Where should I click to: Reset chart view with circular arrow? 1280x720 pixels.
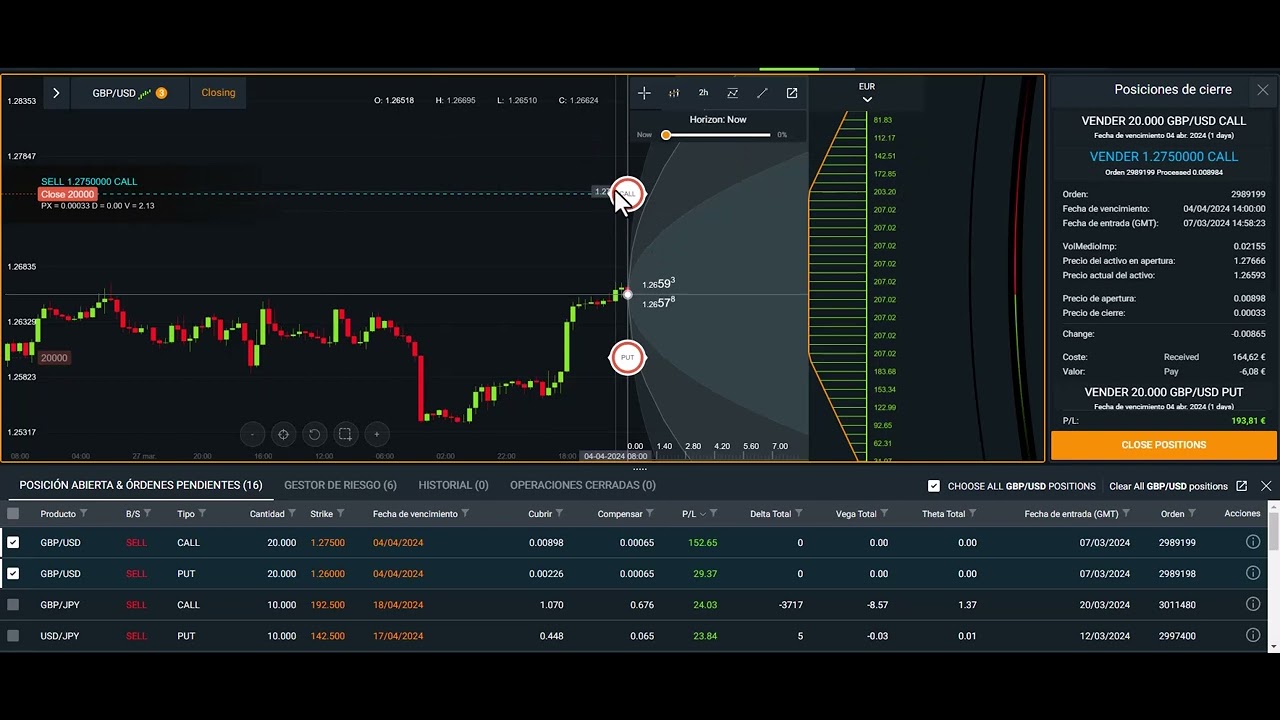click(314, 434)
